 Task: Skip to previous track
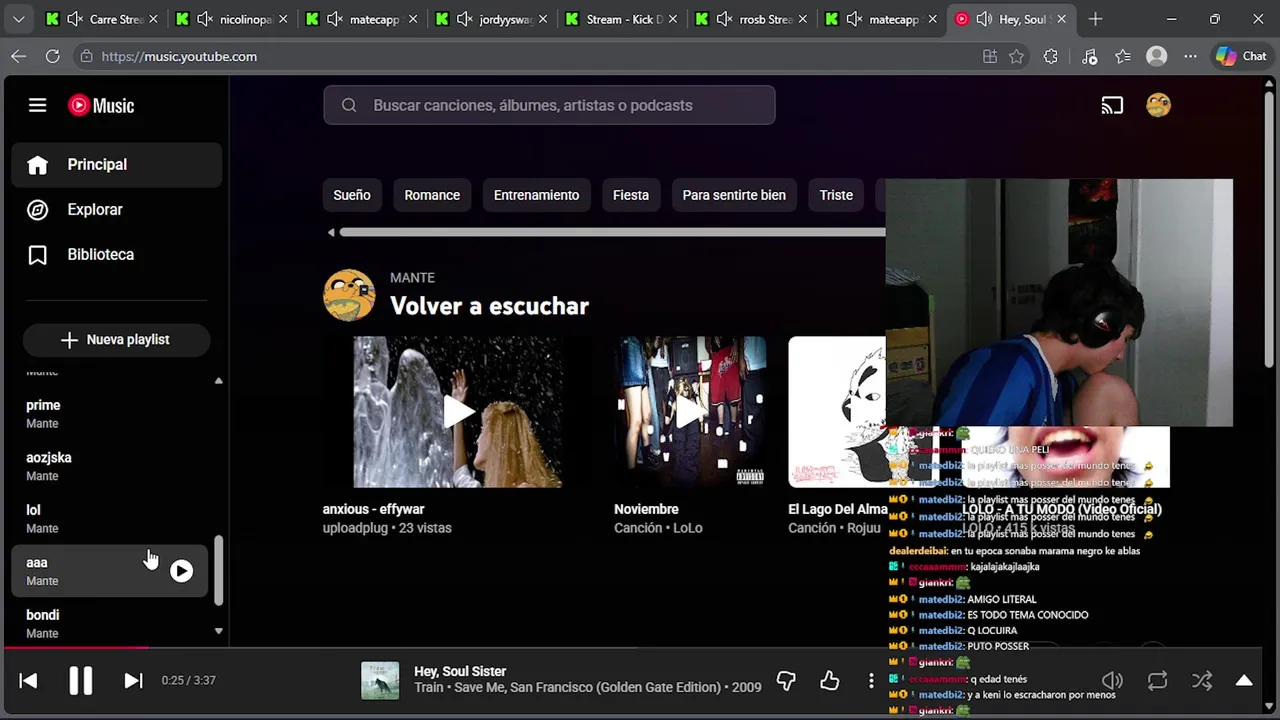pos(28,681)
